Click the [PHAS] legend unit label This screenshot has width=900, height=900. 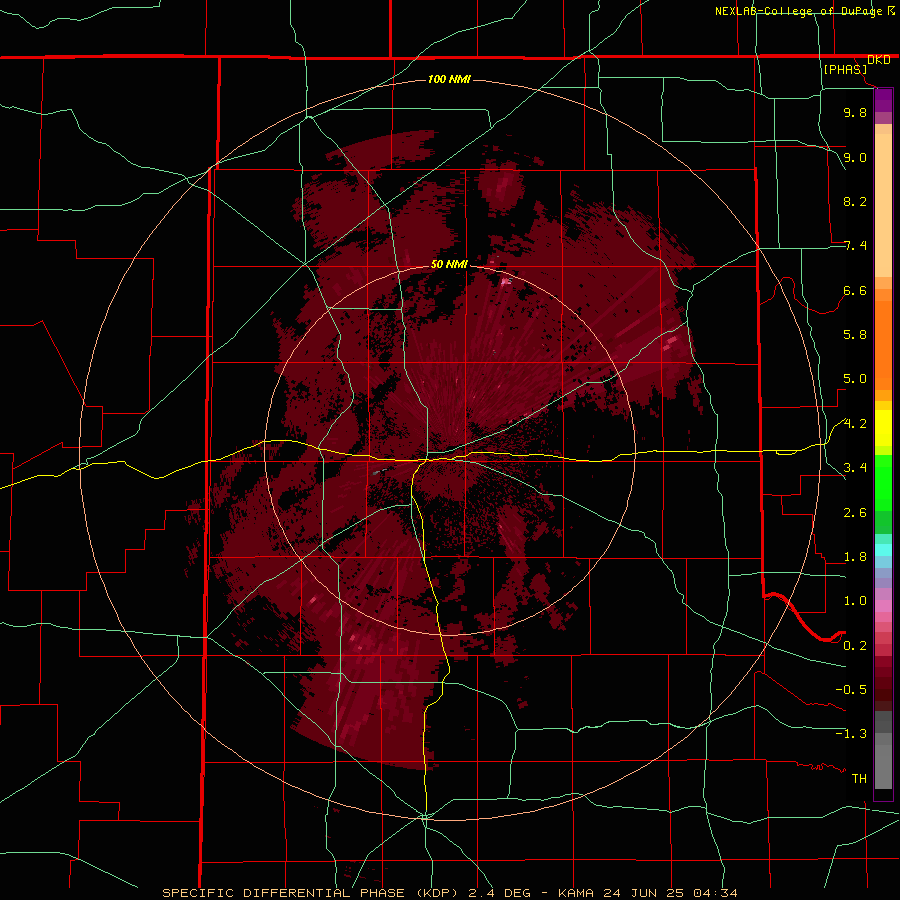(x=845, y=69)
